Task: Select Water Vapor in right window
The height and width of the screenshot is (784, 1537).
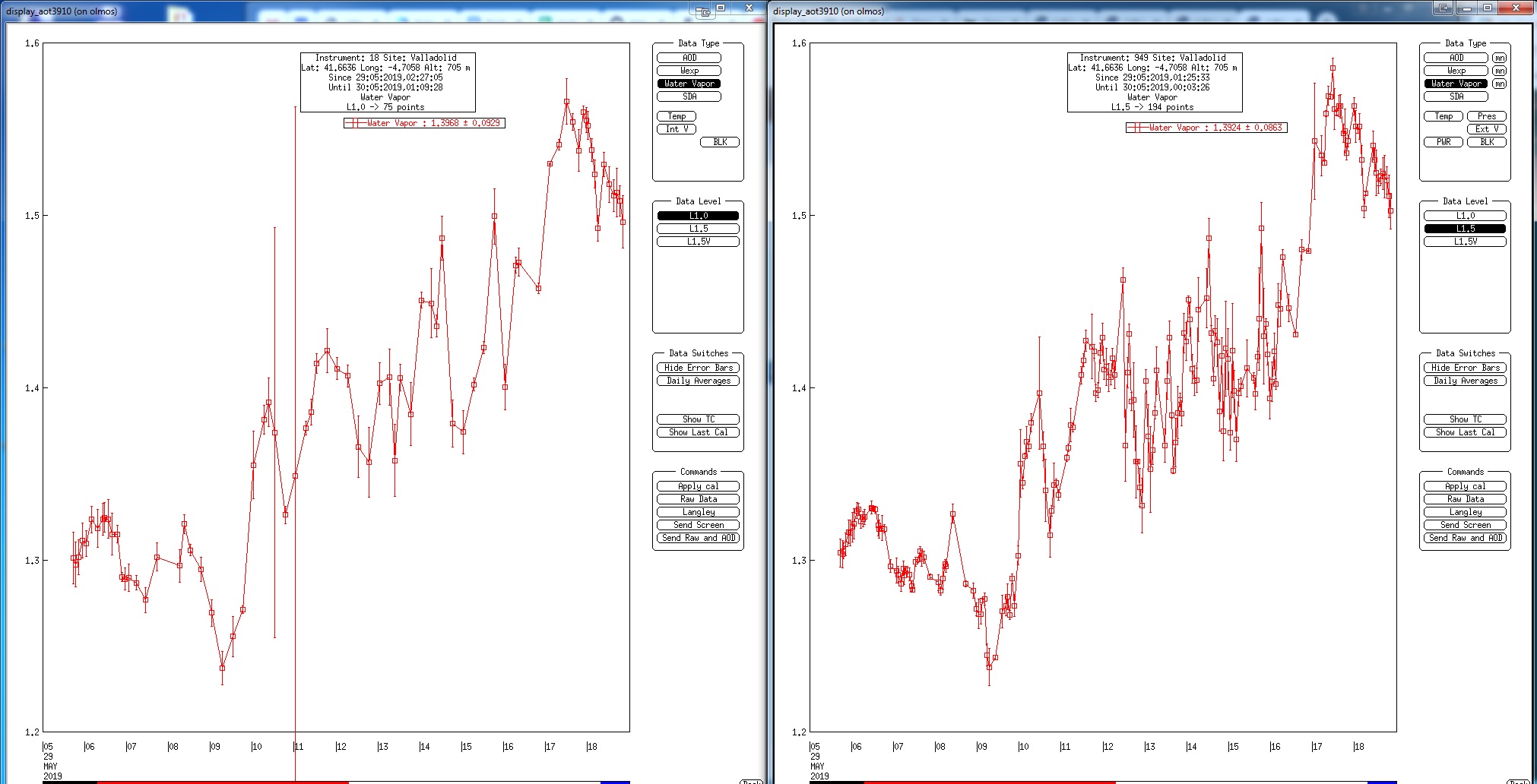Action: 1456,84
